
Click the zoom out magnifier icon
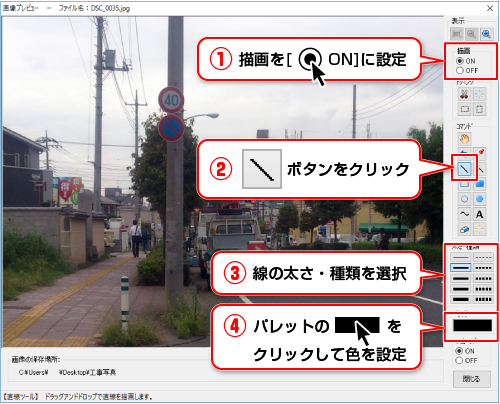471,34
